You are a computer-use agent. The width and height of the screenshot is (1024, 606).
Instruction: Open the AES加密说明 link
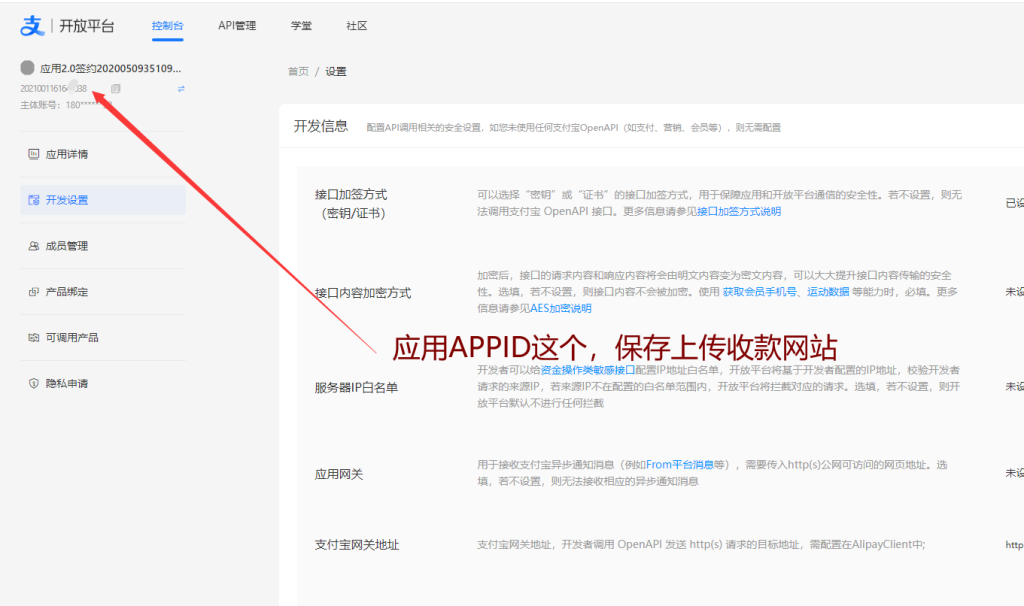(560, 308)
